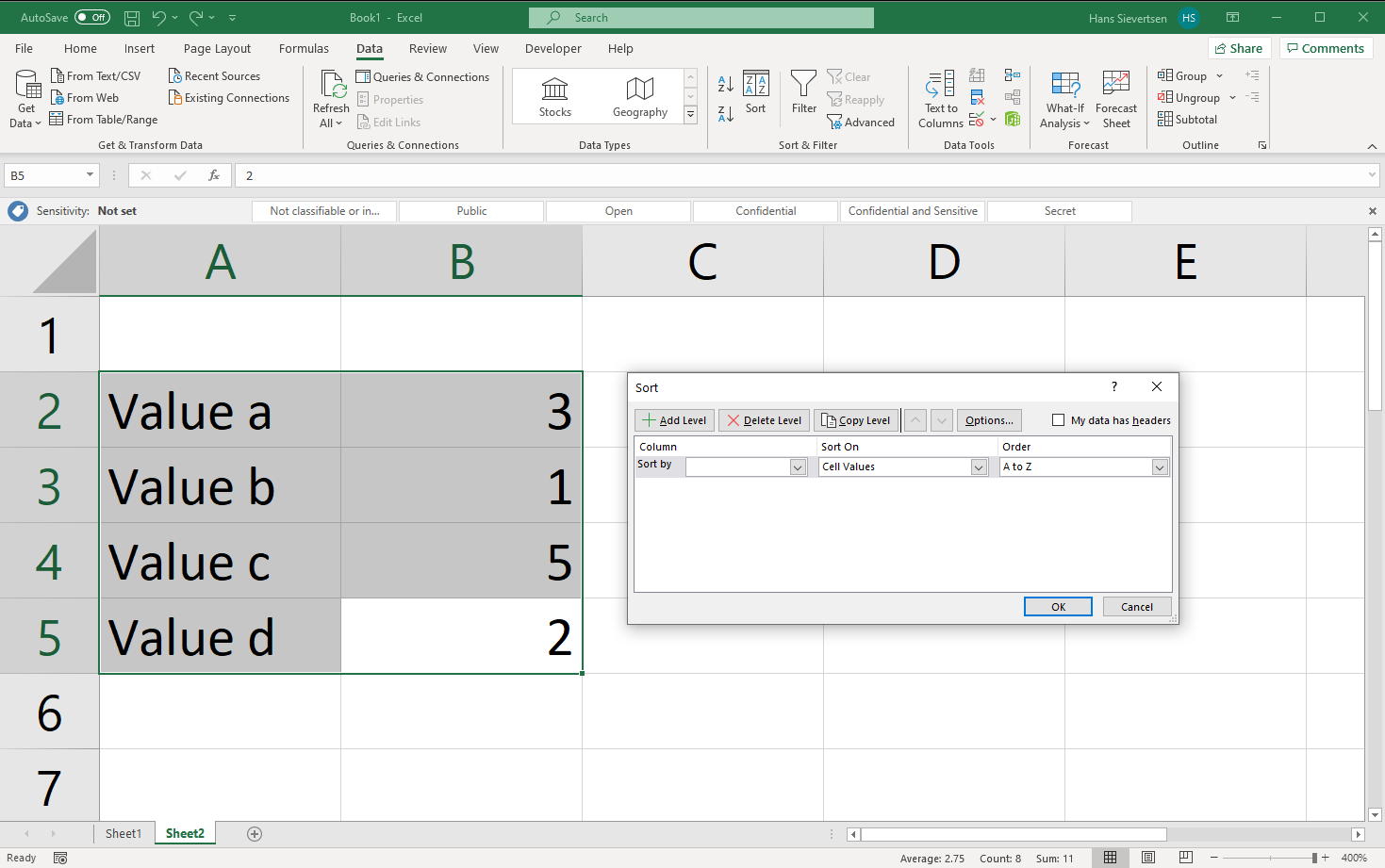The width and height of the screenshot is (1385, 868).
Task: Open Queries & Connections pane
Action: coord(422,76)
